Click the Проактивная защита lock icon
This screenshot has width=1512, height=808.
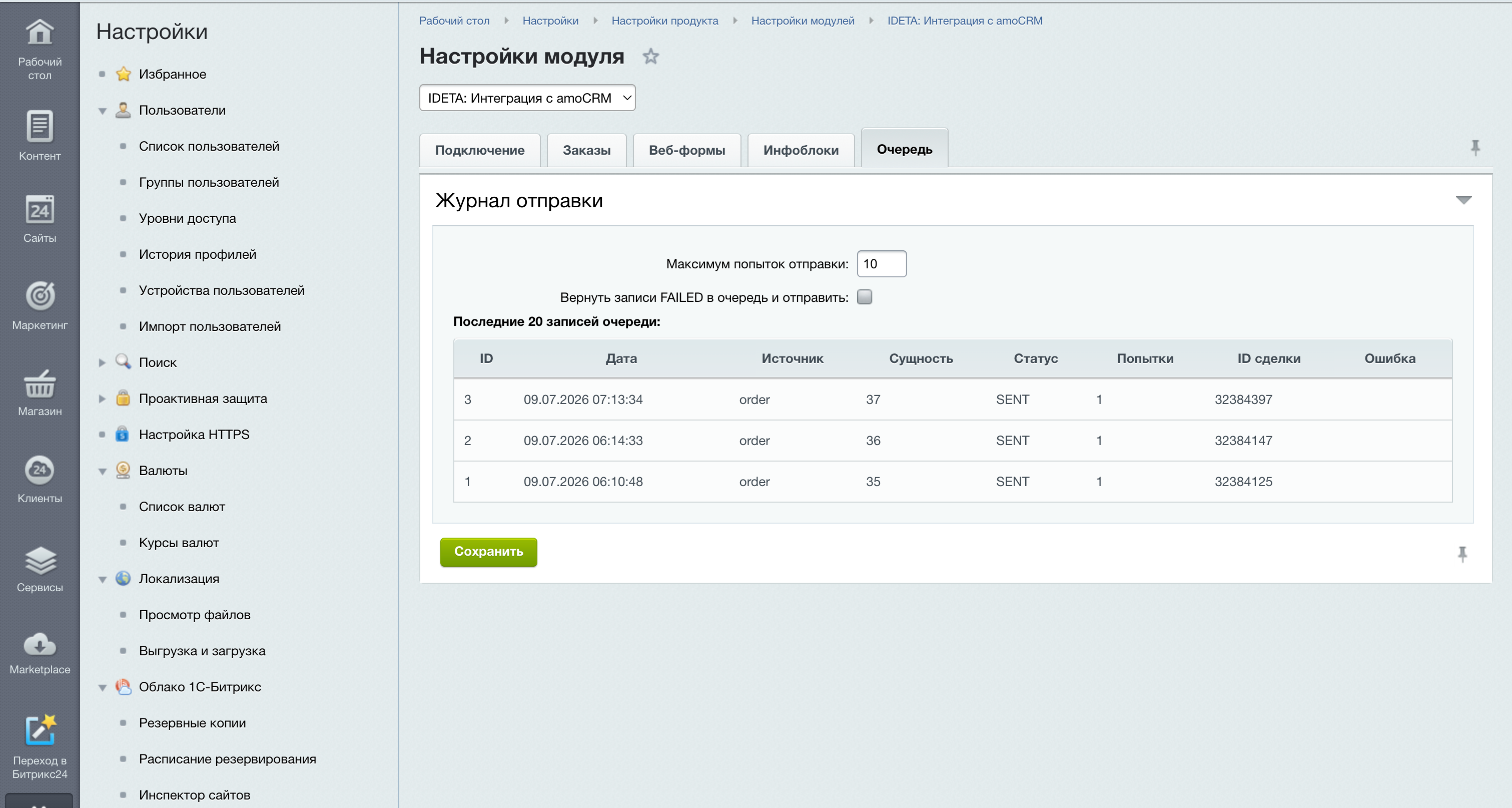pos(123,398)
